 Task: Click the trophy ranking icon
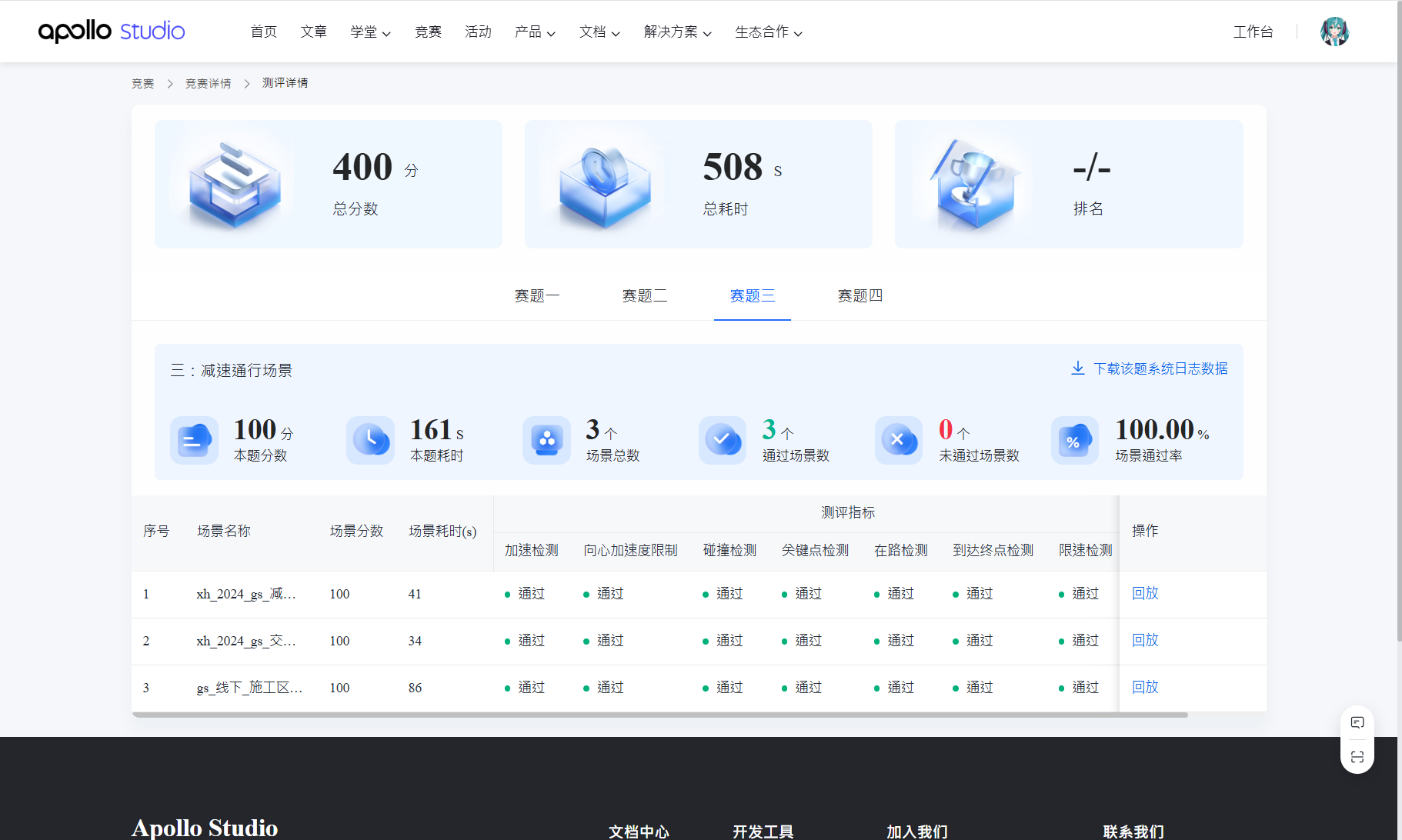point(975,185)
